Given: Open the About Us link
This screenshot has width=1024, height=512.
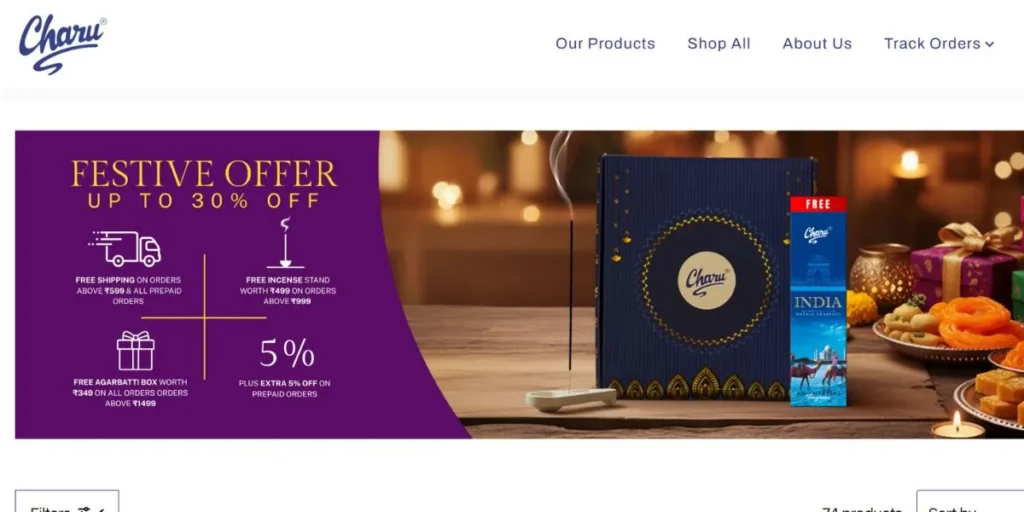Looking at the screenshot, I should click(x=817, y=44).
